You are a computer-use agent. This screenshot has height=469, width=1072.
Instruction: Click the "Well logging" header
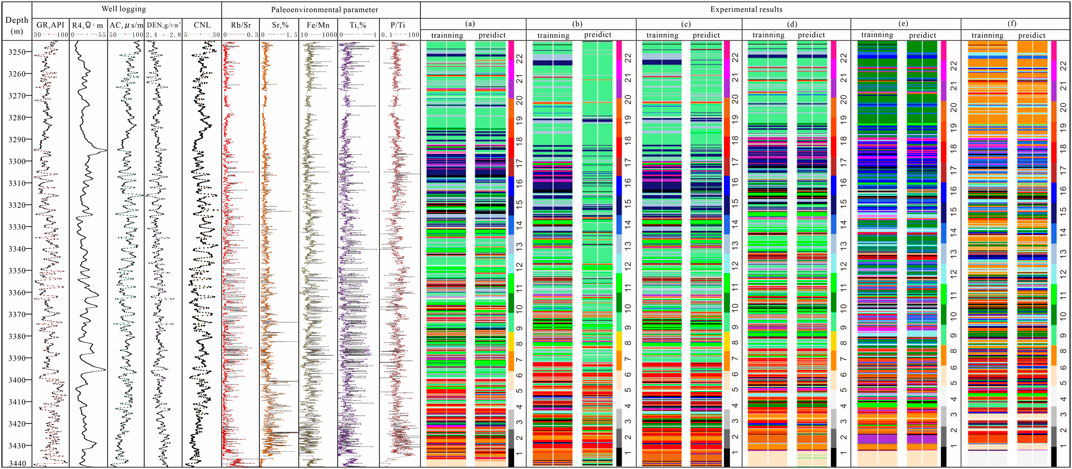point(126,7)
